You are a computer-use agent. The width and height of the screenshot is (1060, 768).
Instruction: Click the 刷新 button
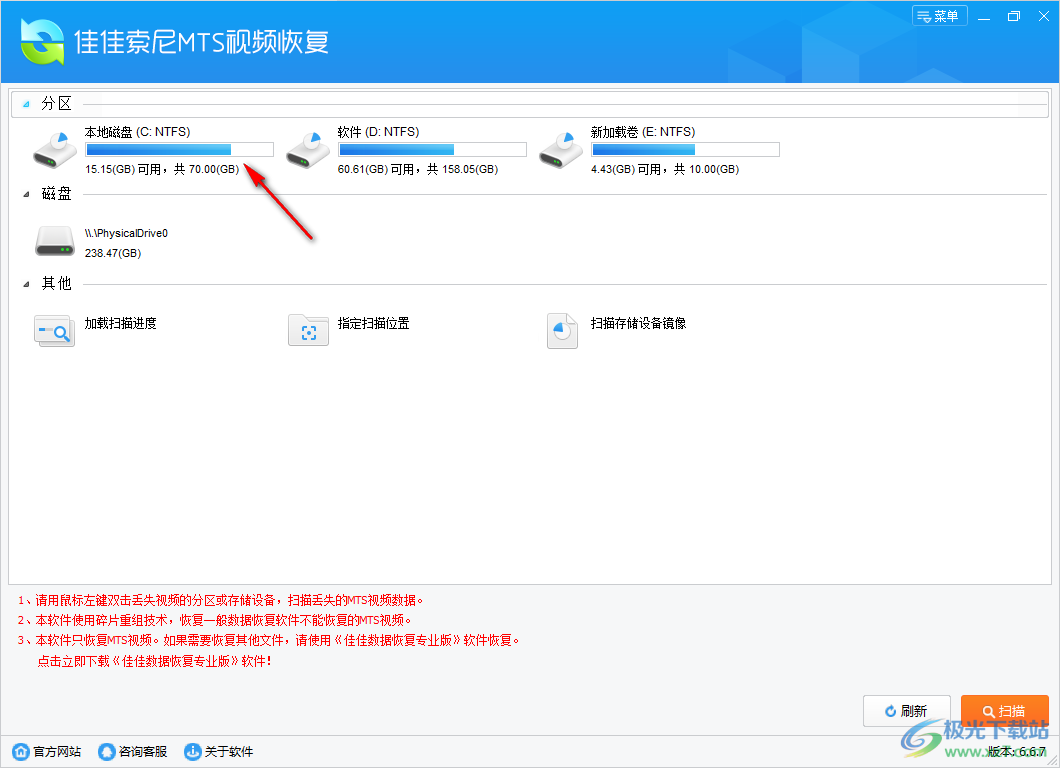907,711
